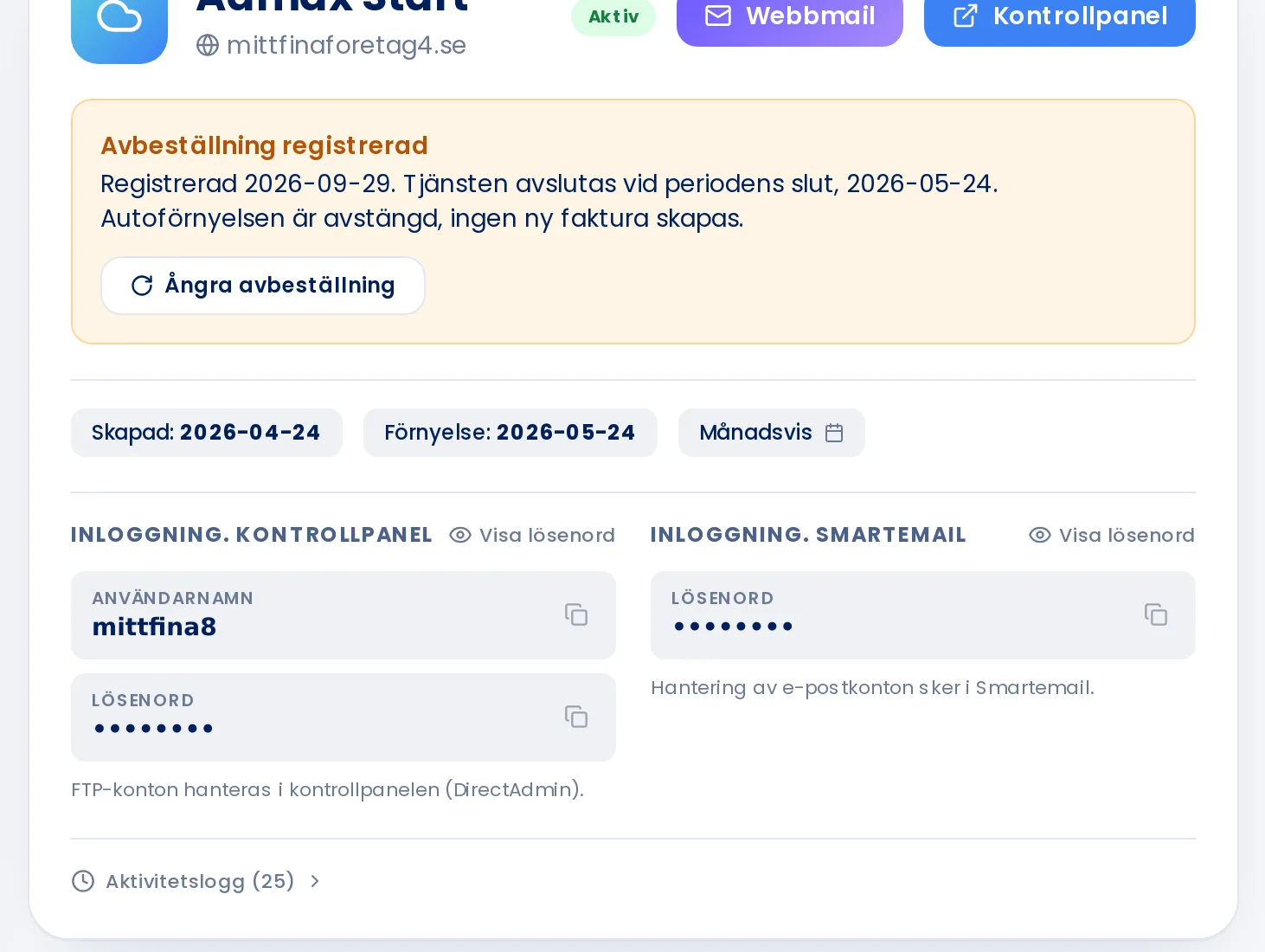Click the globe icon beside the domain
This screenshot has width=1265, height=952.
pyautogui.click(x=208, y=45)
